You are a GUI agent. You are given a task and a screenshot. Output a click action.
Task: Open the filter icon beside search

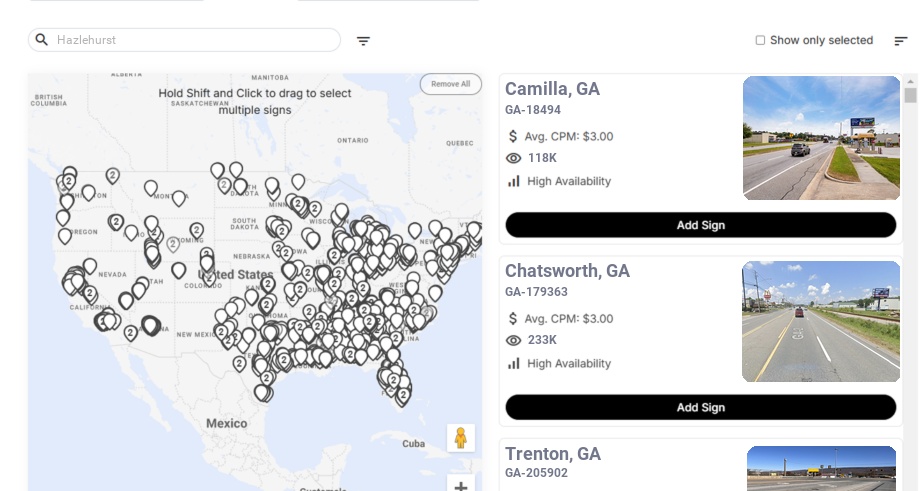(x=363, y=41)
